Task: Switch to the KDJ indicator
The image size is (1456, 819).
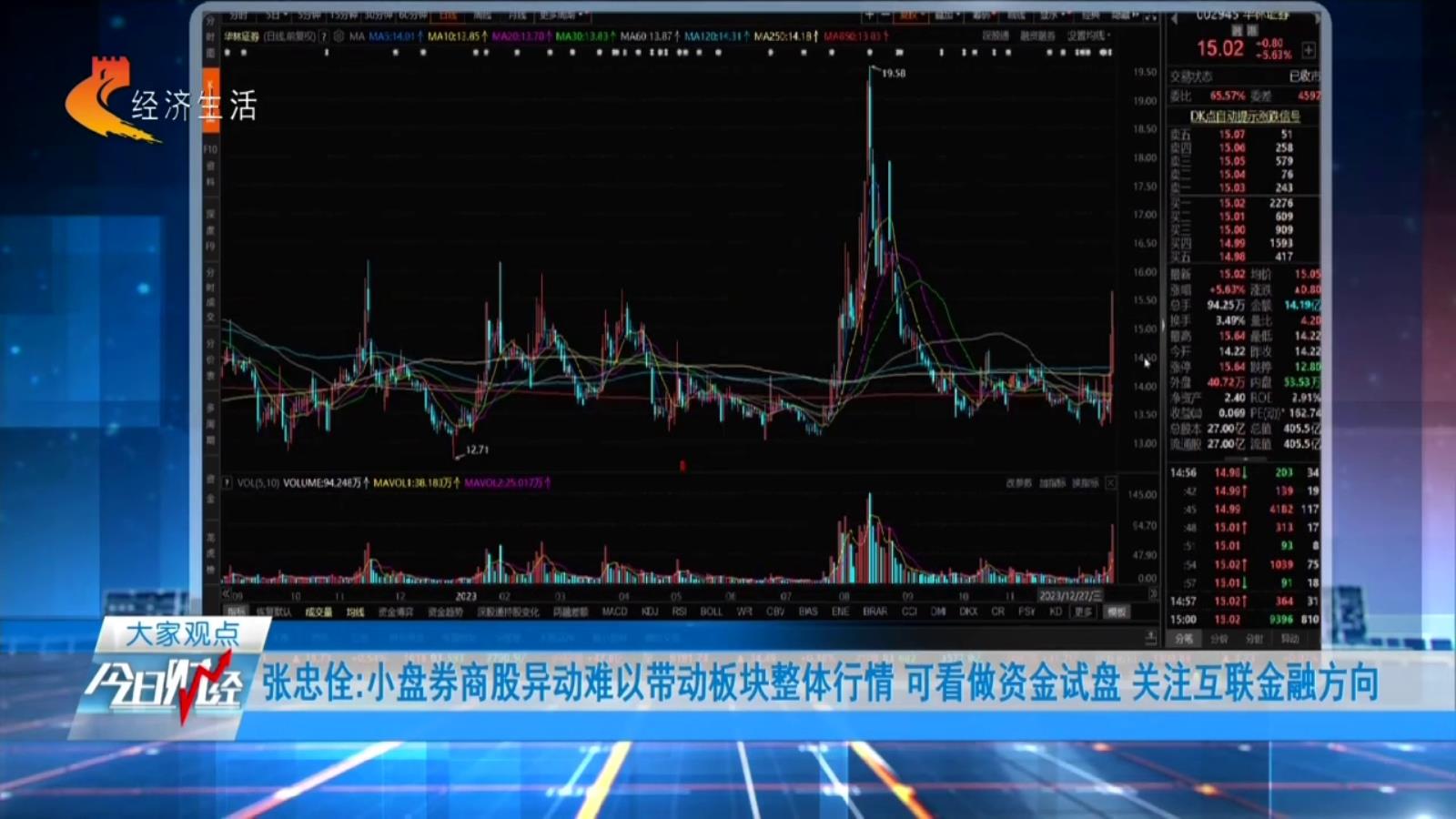Action: (650, 612)
